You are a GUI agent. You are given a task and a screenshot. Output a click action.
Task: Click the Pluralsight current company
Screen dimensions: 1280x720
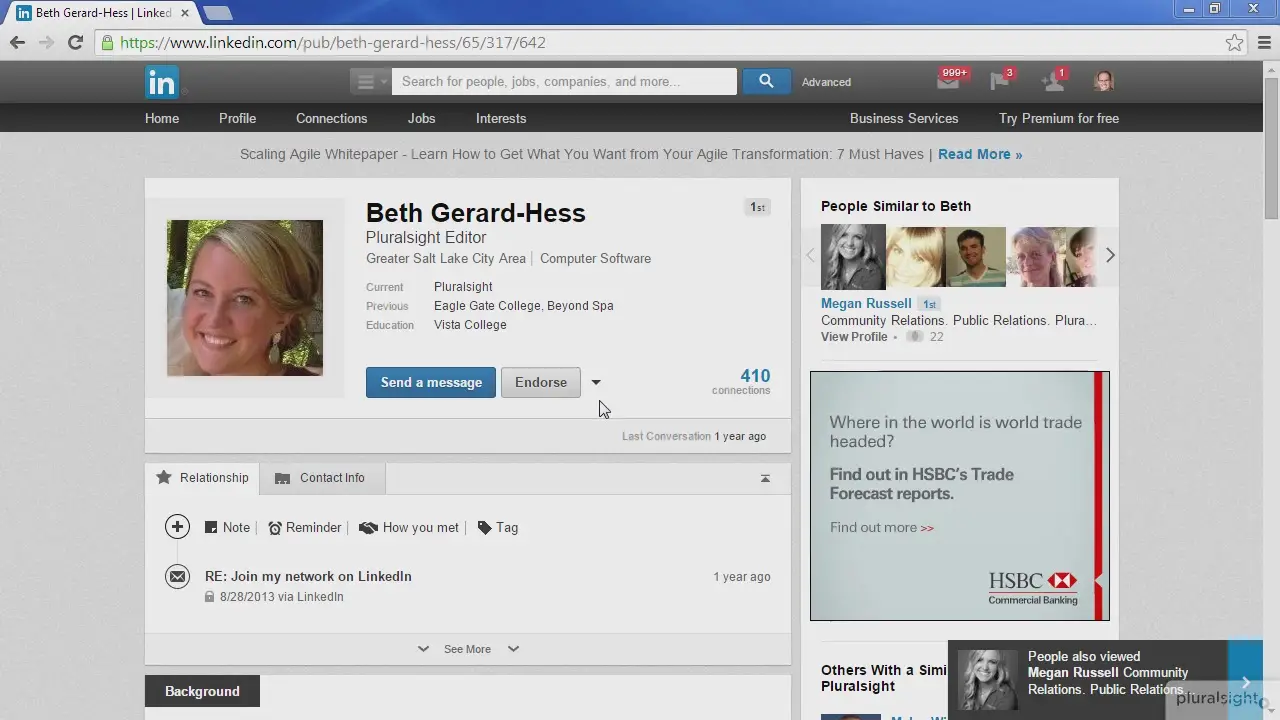pyautogui.click(x=463, y=287)
